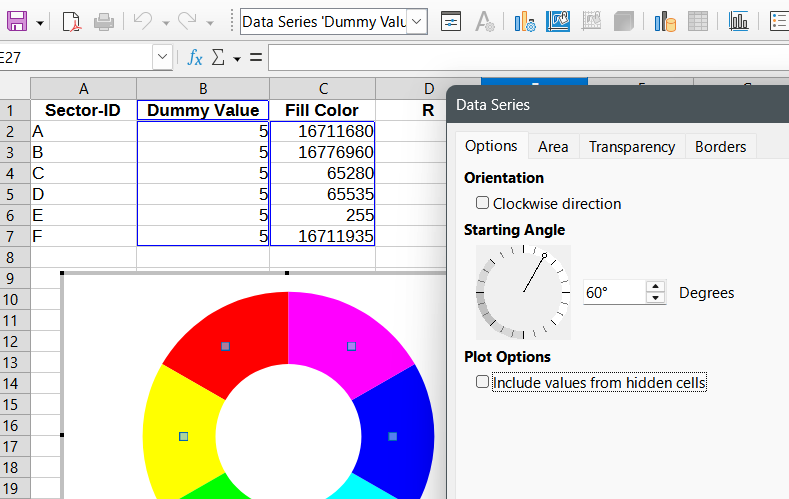Image resolution: width=789 pixels, height=499 pixels.
Task: Switch to the Borders tab
Action: 720,146
